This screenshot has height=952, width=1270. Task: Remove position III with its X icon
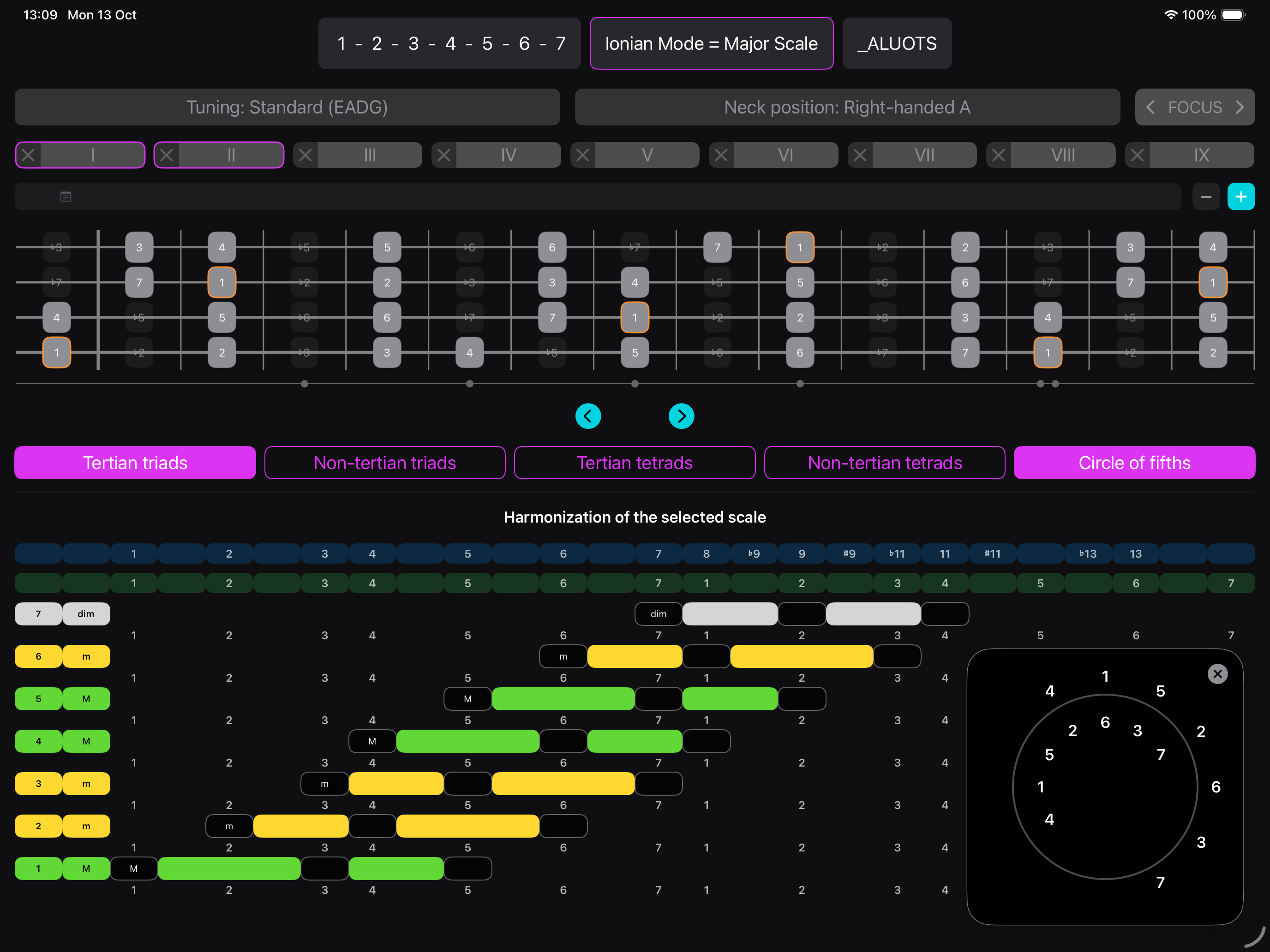(306, 155)
